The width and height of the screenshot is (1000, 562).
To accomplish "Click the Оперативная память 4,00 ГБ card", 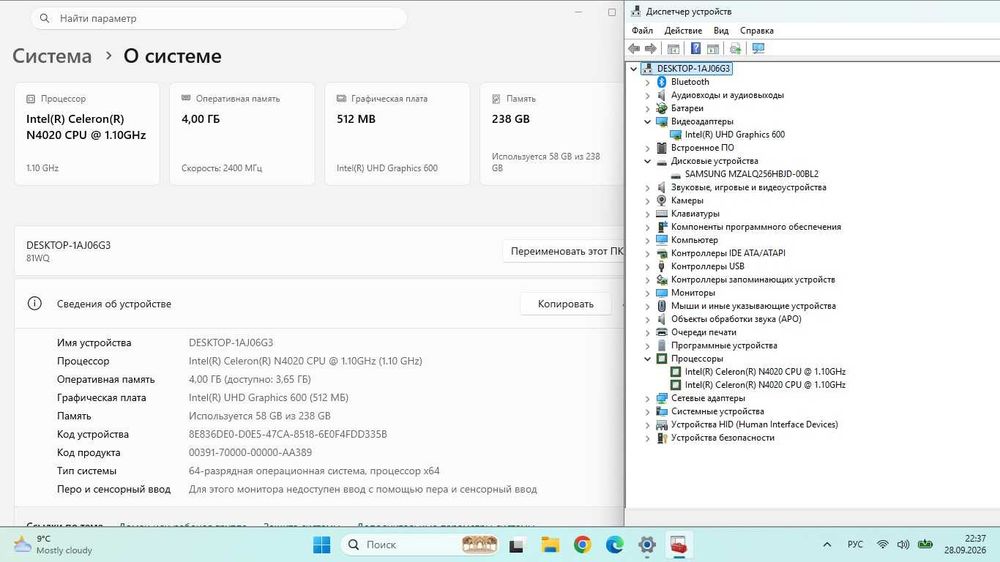I will coord(242,134).
